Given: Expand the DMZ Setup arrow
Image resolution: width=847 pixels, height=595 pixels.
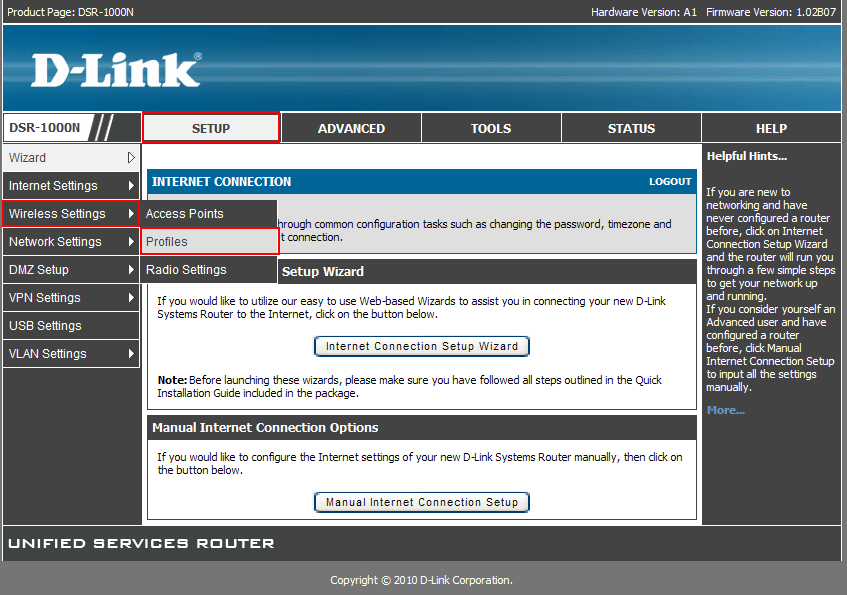Looking at the screenshot, I should [131, 270].
